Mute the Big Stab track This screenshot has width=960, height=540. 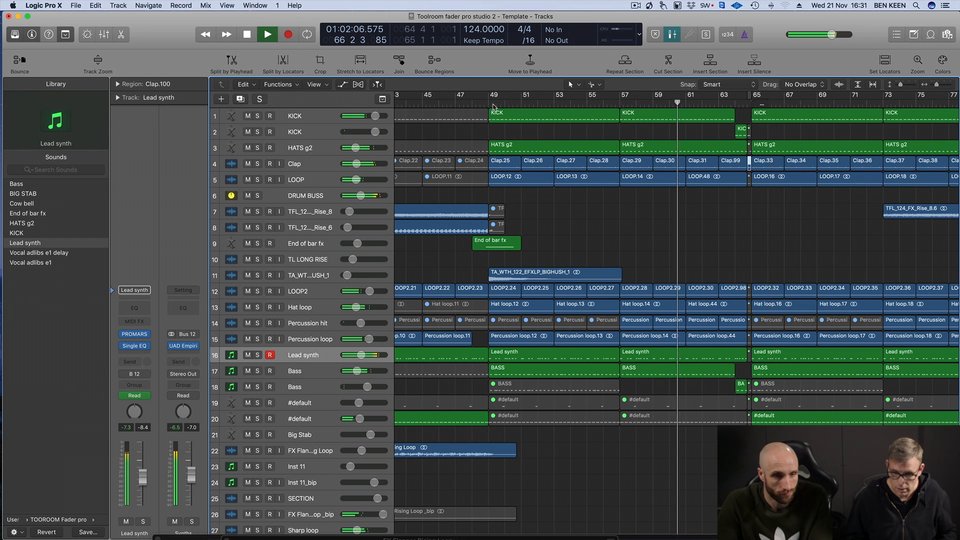tap(247, 434)
